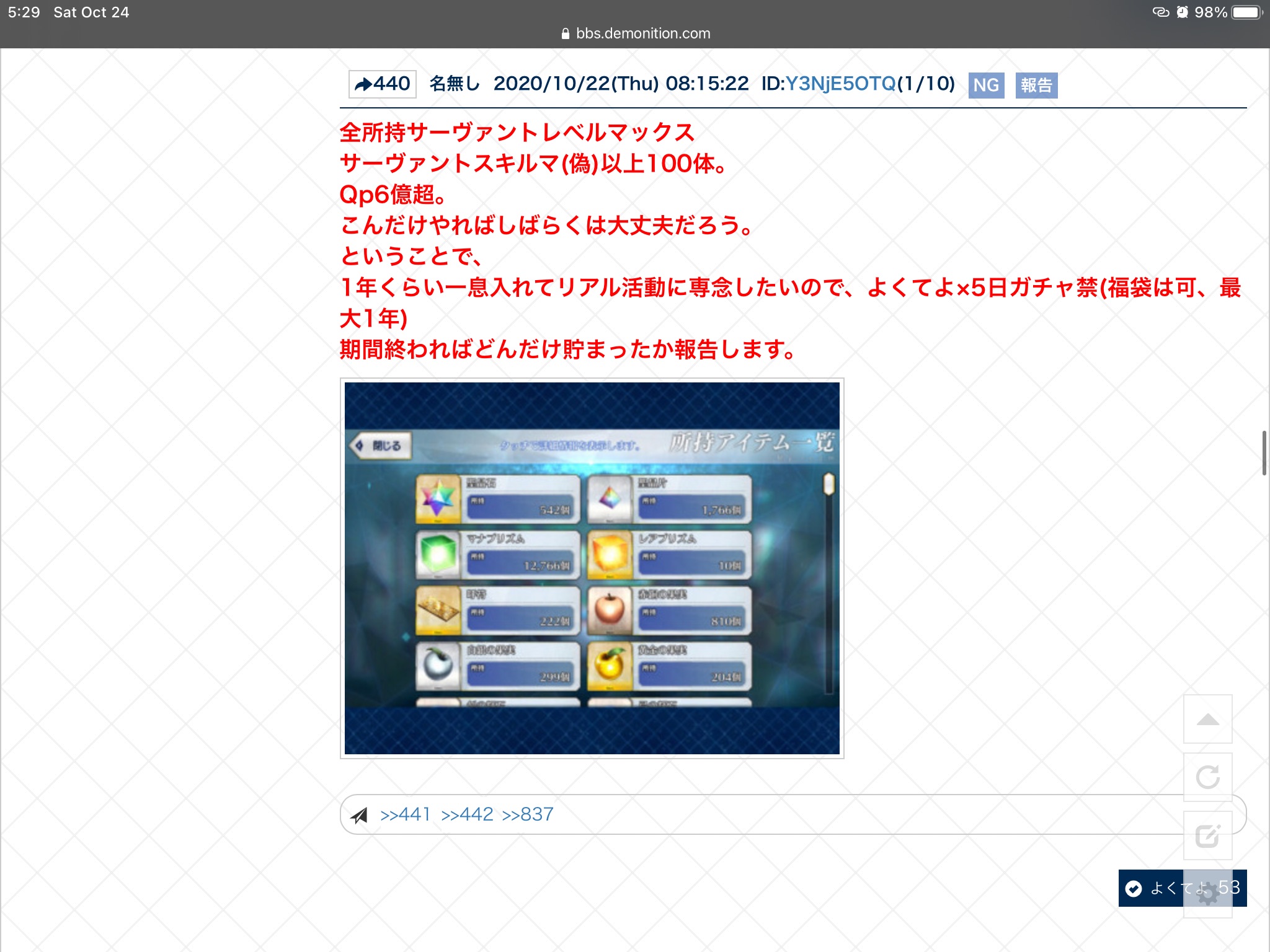Image resolution: width=1270 pixels, height=952 pixels.
Task: Toggle NG filter for this post
Action: pos(986,86)
